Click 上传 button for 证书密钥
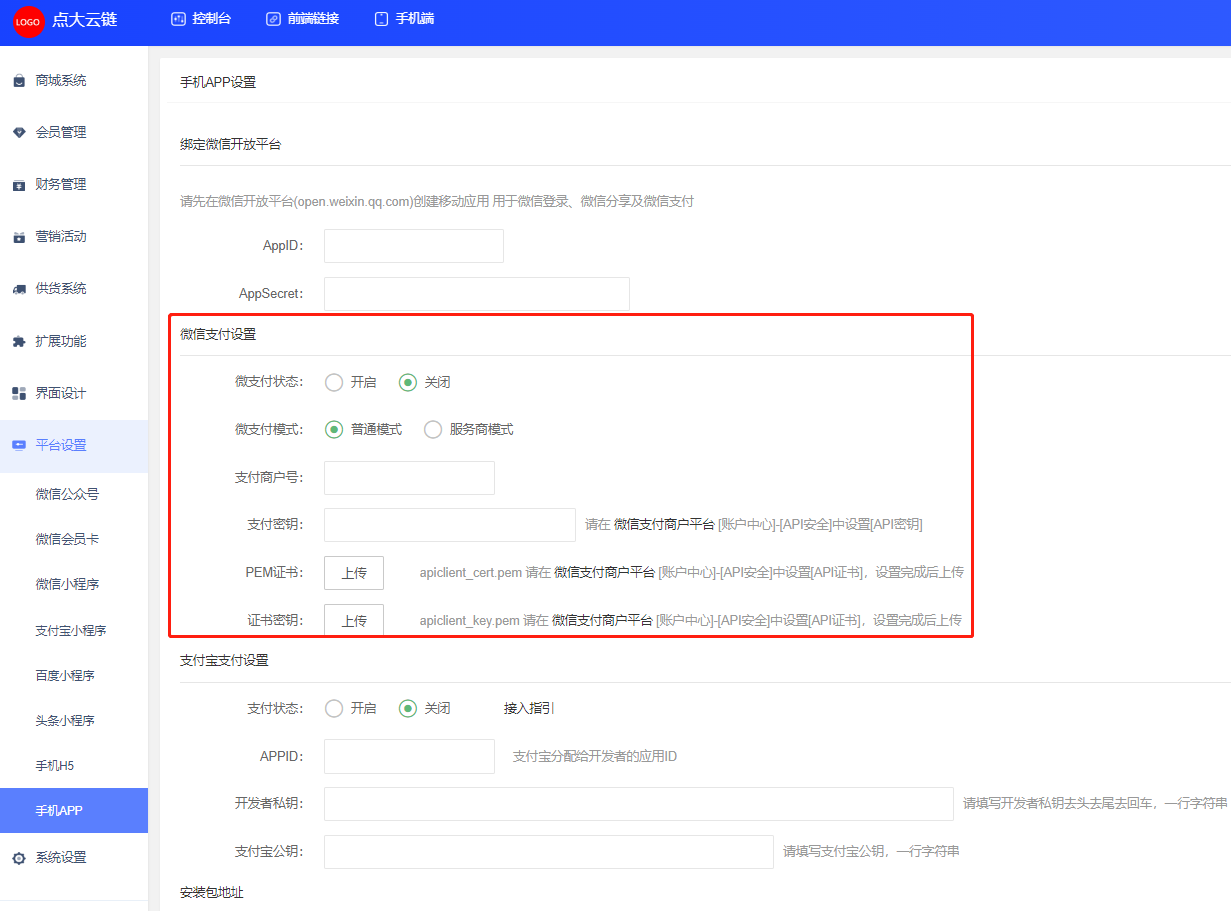 click(354, 621)
